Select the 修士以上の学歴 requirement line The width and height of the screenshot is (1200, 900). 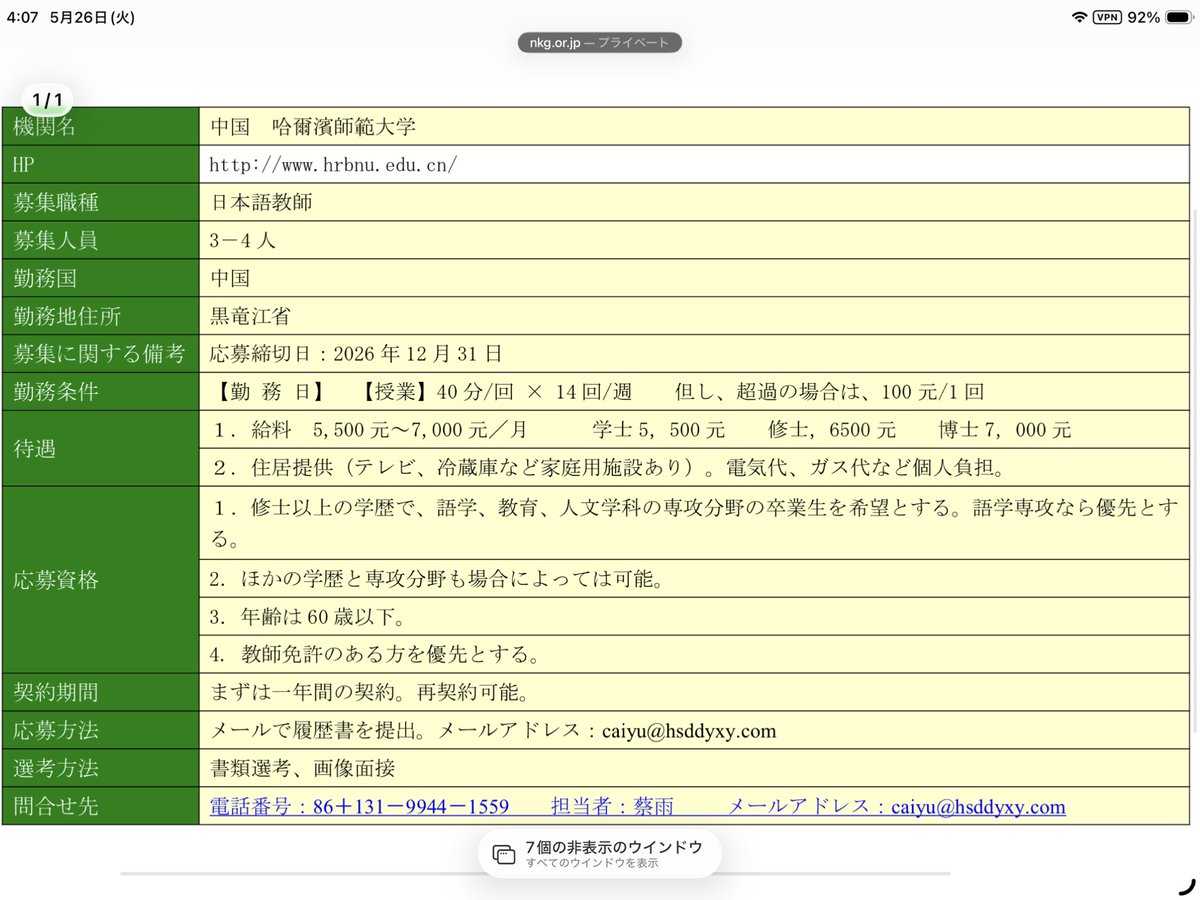(x=695, y=523)
